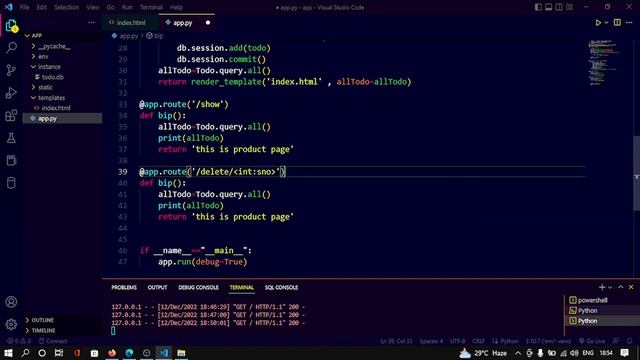This screenshot has height=360, width=640.
Task: Switch to the PROBLEMS panel tab
Action: tap(124, 287)
